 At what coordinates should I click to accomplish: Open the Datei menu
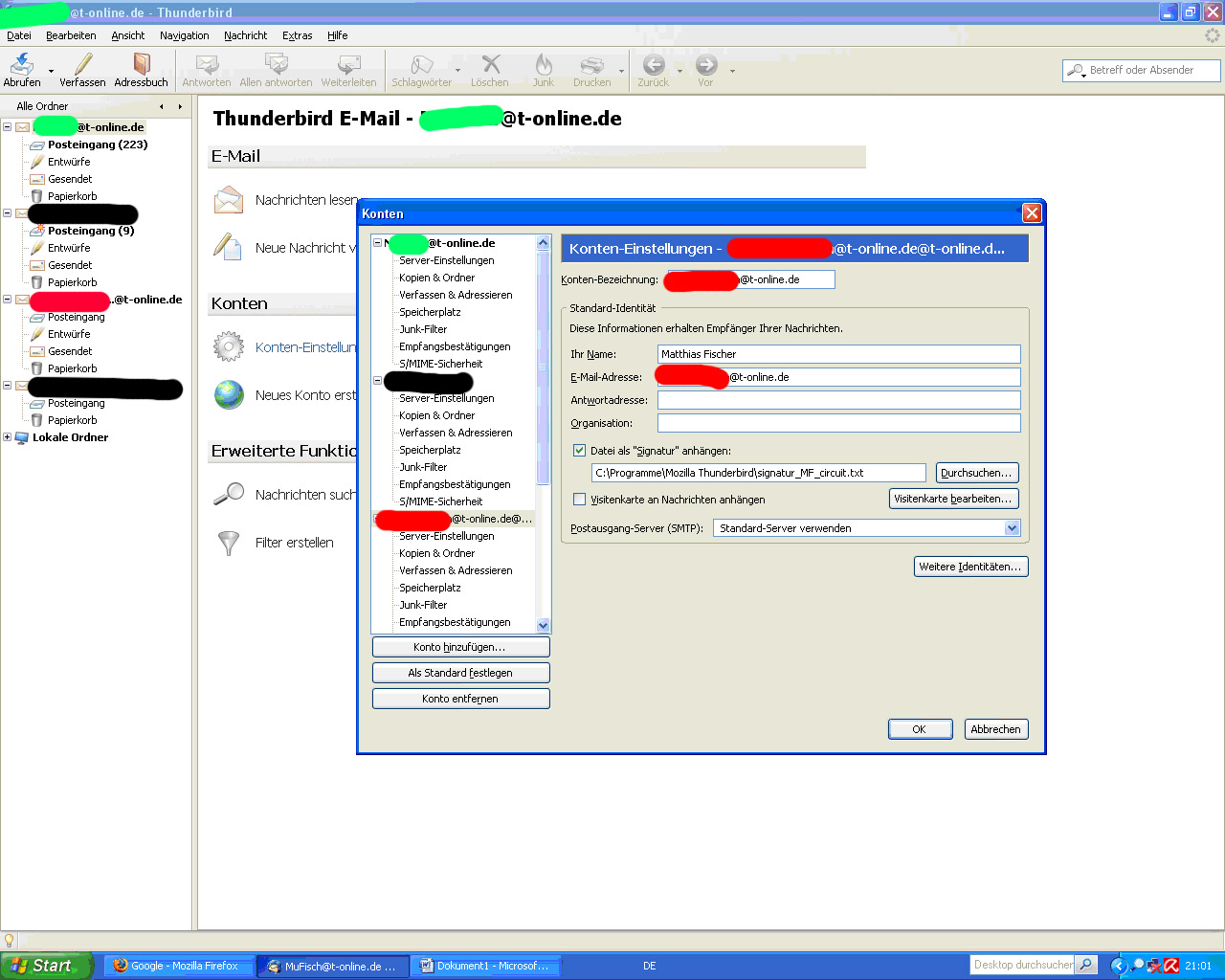coord(19,35)
